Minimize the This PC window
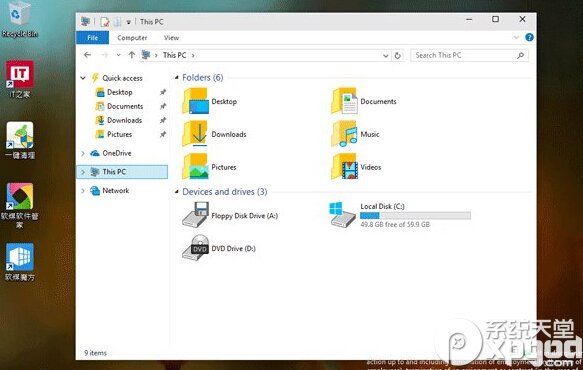The width and height of the screenshot is (583, 370). [x=469, y=19]
